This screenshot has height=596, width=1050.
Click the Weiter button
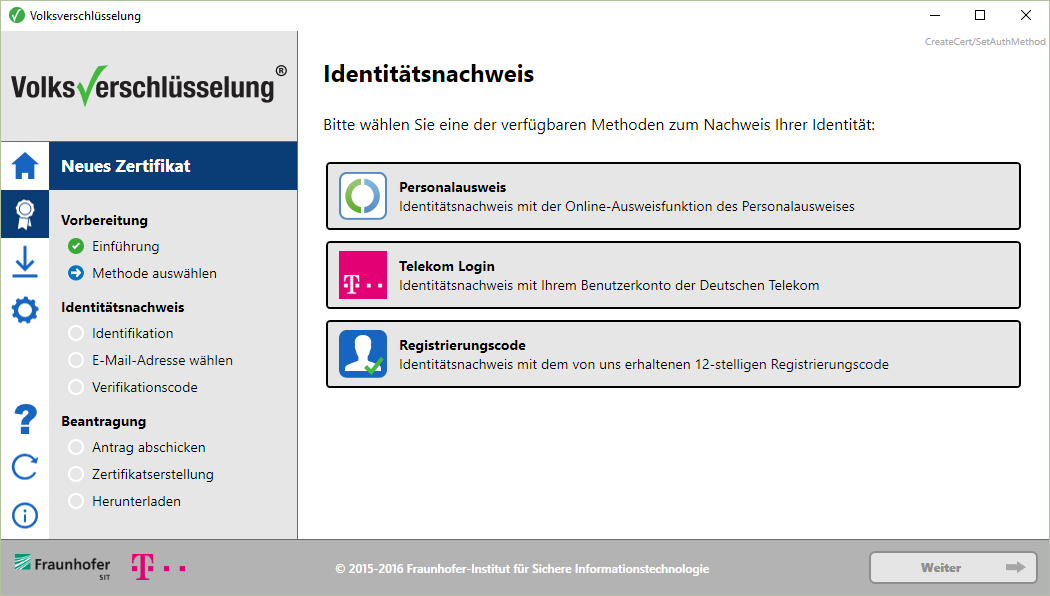point(953,568)
